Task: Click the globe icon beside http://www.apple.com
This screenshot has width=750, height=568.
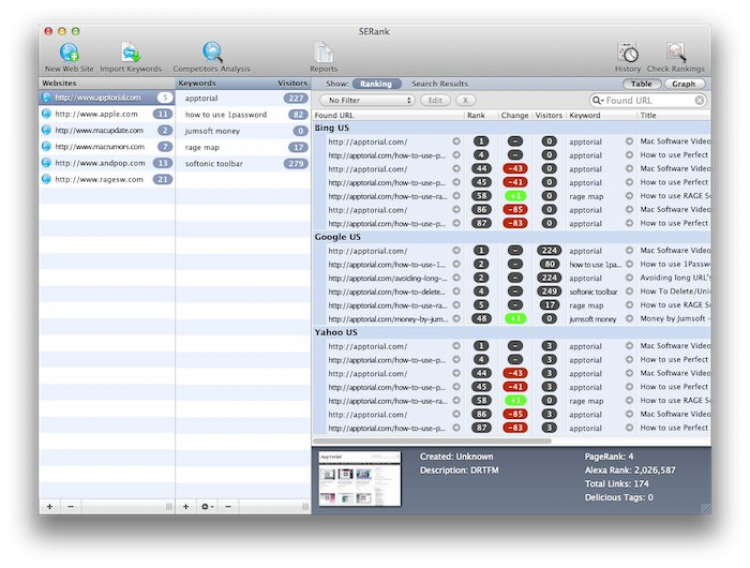Action: pos(46,114)
